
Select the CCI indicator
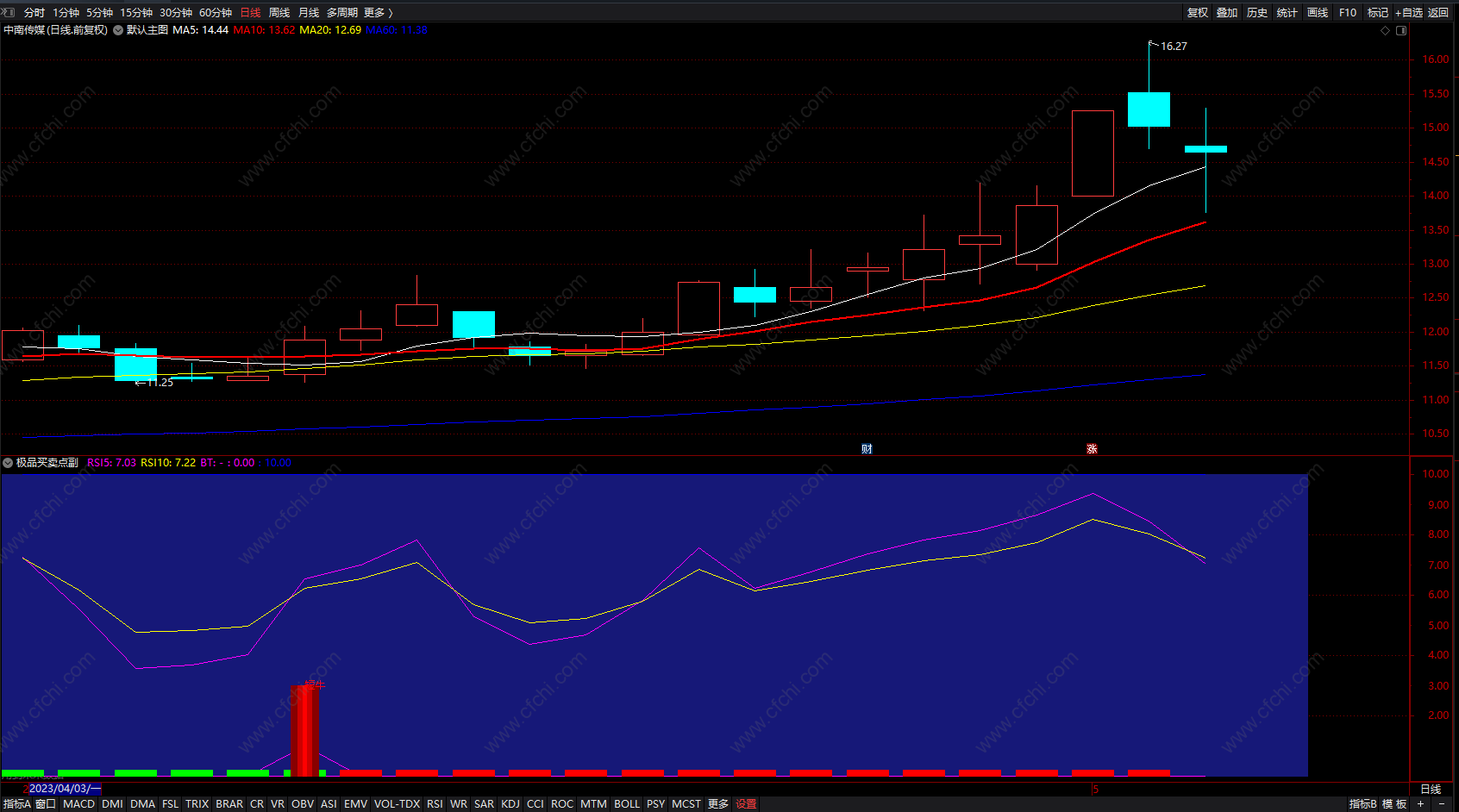tap(535, 803)
